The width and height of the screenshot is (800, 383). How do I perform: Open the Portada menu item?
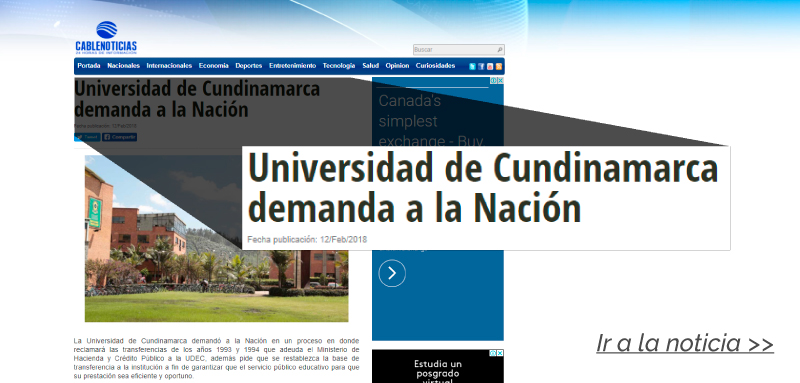point(89,66)
